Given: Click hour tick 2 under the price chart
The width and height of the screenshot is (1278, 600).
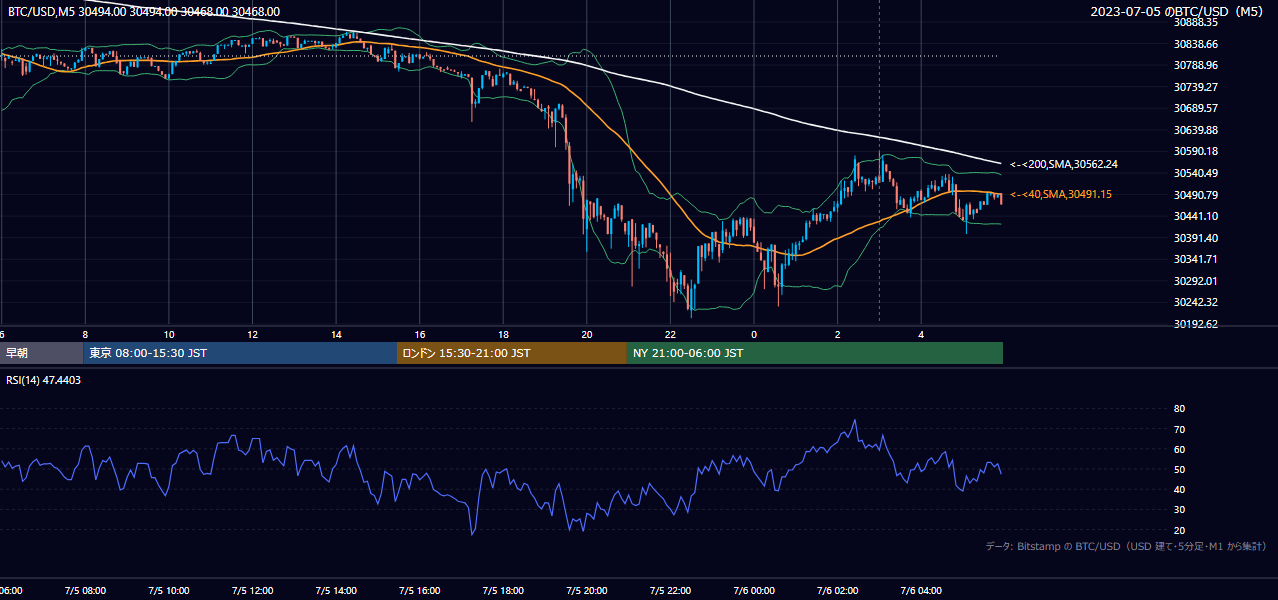Looking at the screenshot, I should point(838,334).
